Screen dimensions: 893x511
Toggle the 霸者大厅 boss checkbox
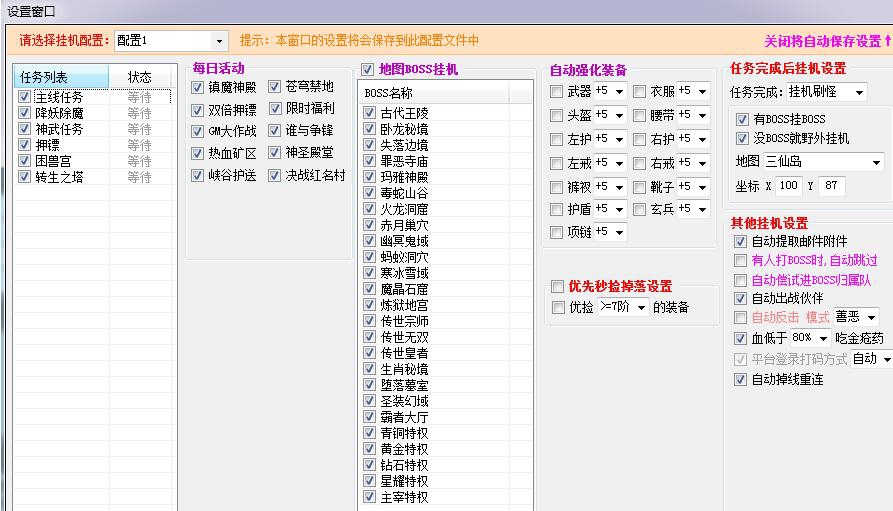(369, 416)
